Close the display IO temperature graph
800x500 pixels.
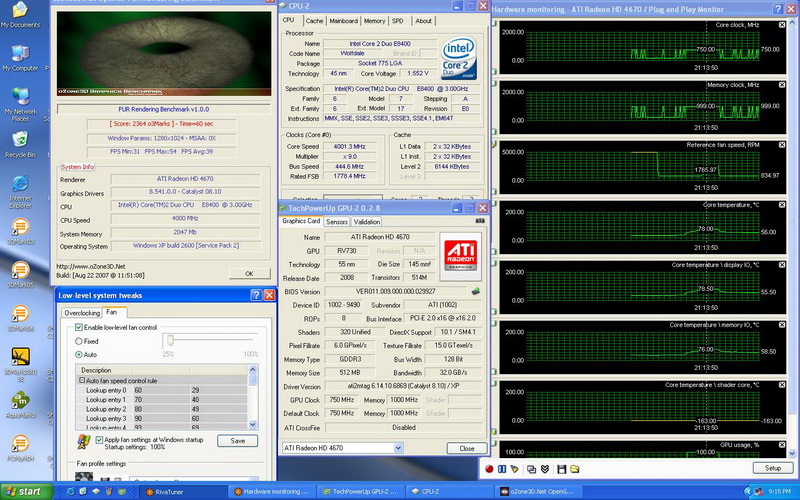782,265
